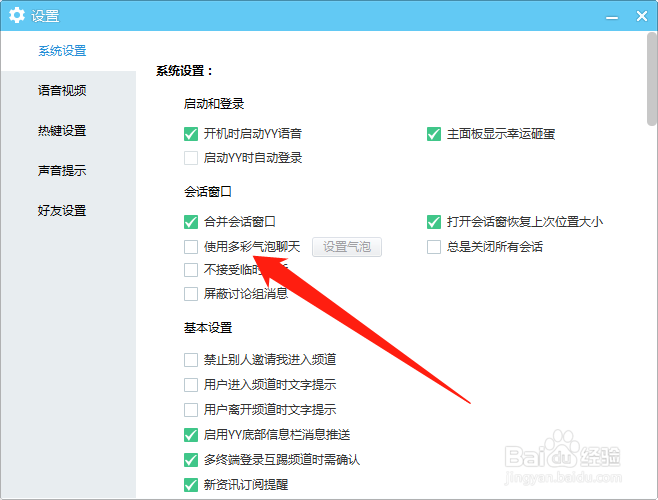The height and width of the screenshot is (500, 658).
Task: Click the 会话窗口 section heading
Action: (x=208, y=192)
